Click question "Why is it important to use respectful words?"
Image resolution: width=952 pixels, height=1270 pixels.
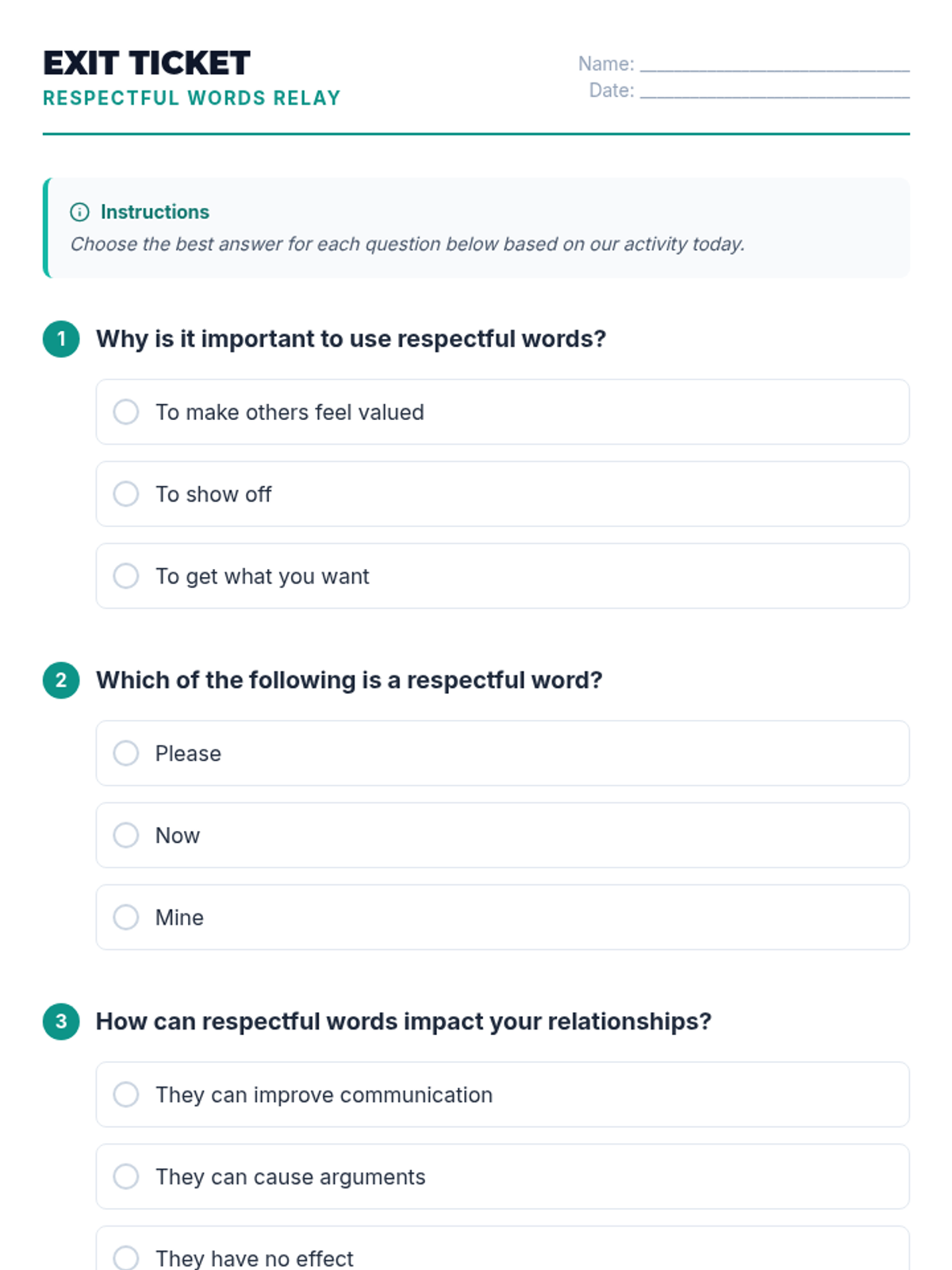tap(351, 339)
